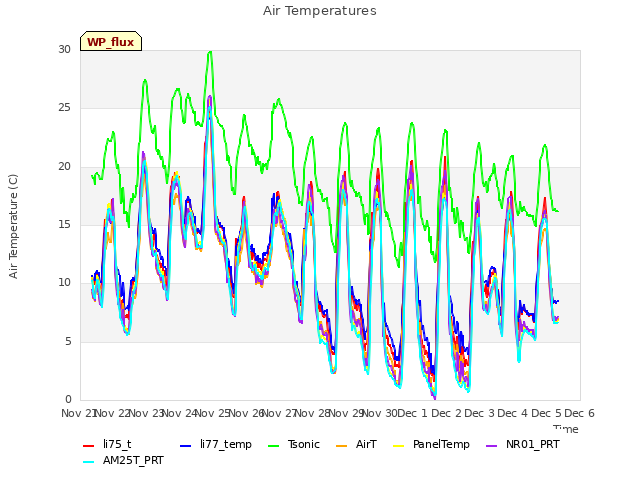Viewport: 640px width, 480px height.
Task: Click the purple NR01_PRT legend swatch
Action: point(491,446)
